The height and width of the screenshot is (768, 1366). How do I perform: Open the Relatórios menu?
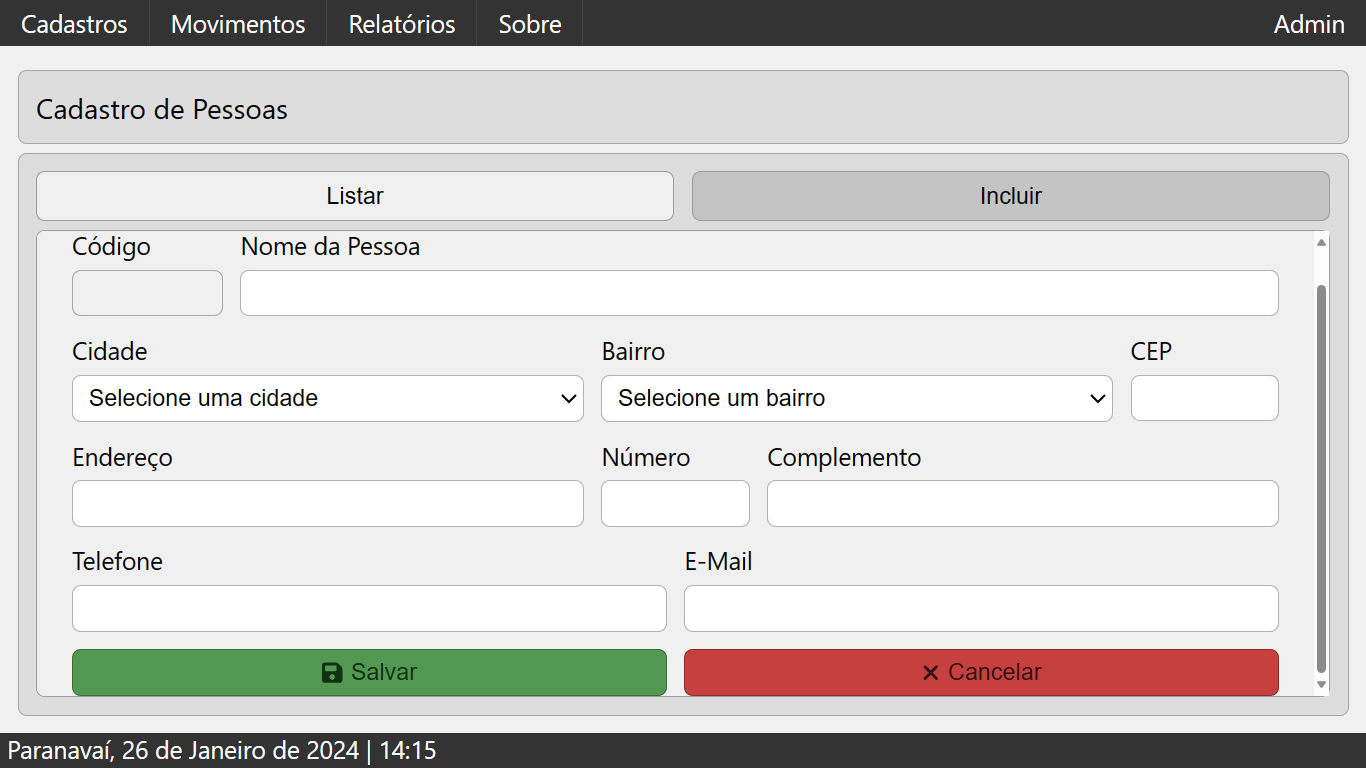pos(402,24)
